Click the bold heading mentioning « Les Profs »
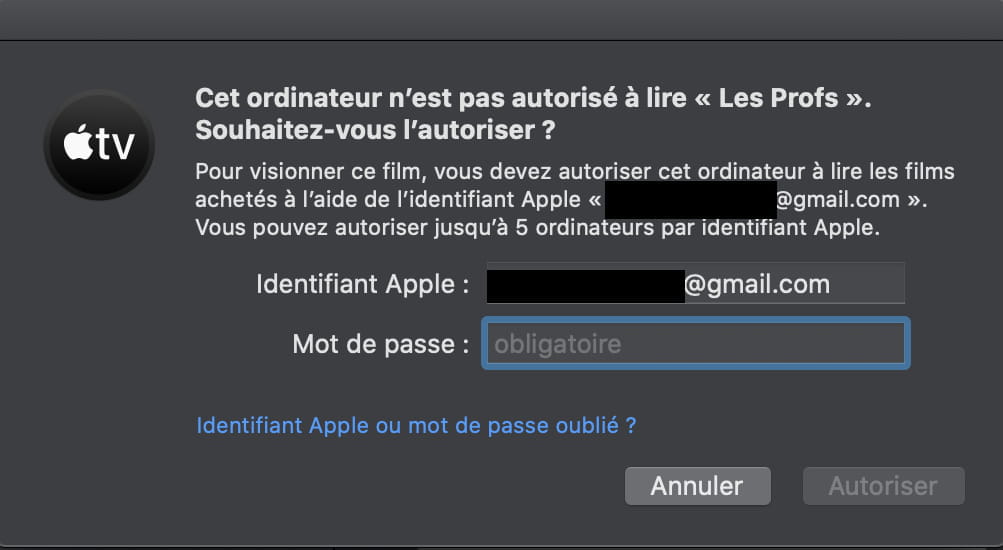Screen dimensions: 1003x550 point(533,98)
